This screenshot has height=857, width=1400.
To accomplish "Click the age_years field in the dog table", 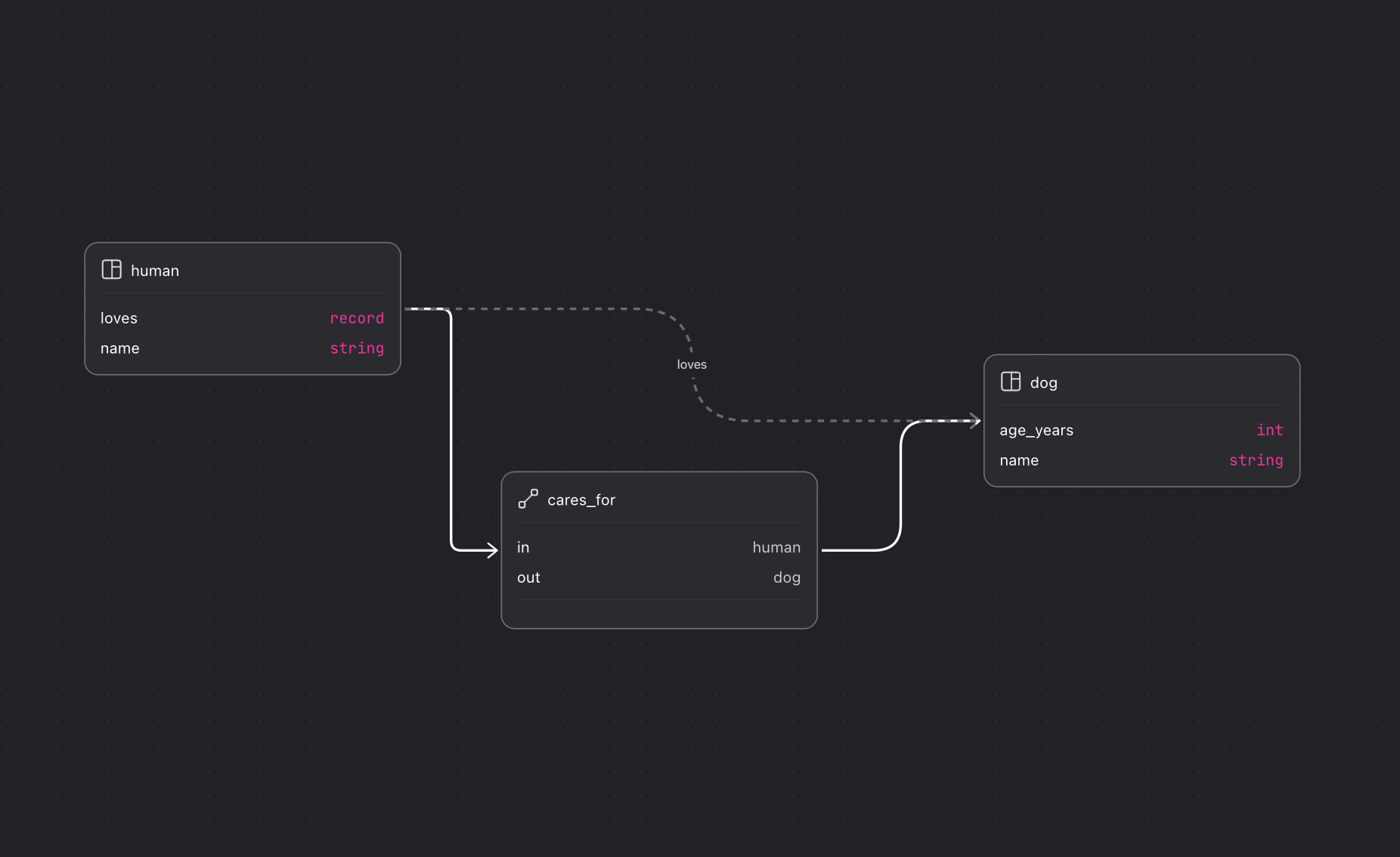I will tap(1036, 430).
